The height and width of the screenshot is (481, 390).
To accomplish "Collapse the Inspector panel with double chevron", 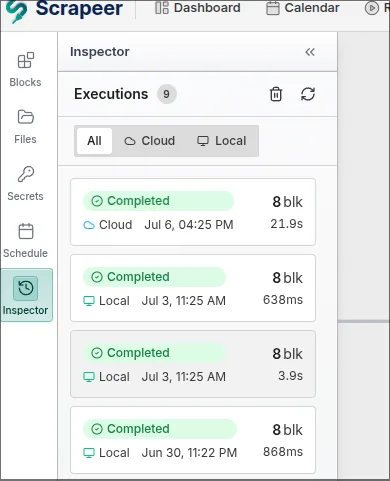I will tap(310, 52).
